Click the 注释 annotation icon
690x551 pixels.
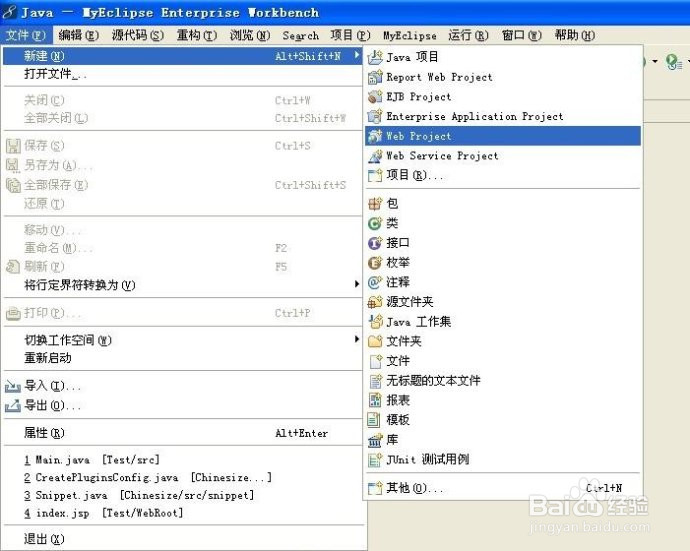375,282
